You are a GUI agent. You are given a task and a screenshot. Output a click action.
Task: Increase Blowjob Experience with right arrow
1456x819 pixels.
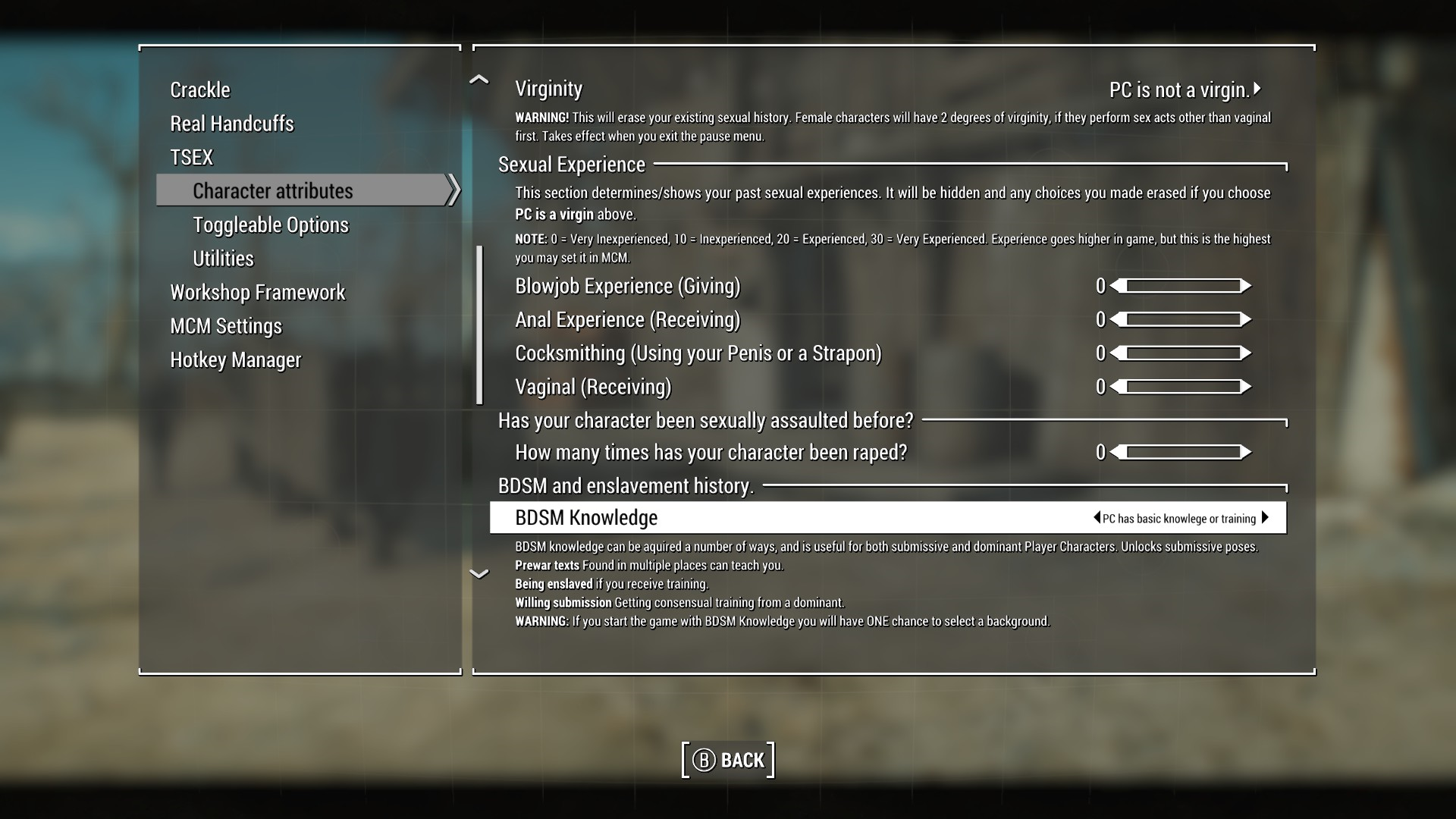(1245, 286)
